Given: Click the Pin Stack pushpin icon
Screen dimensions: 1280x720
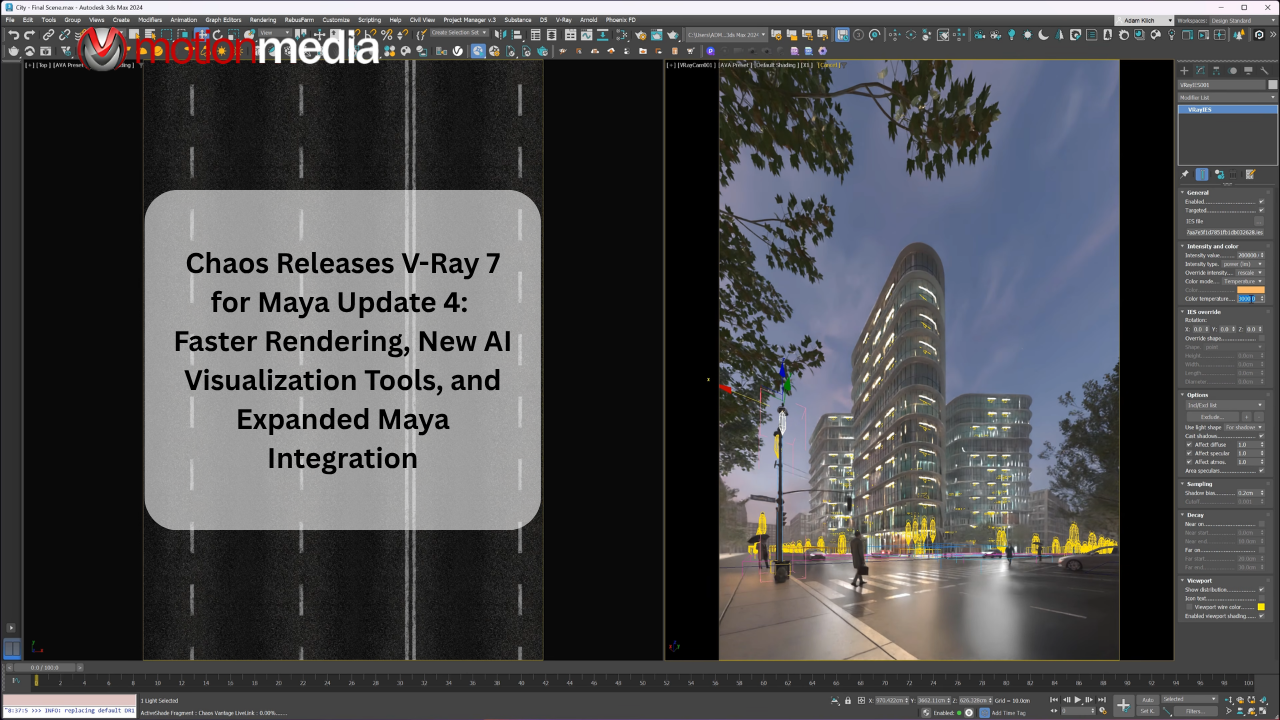Looking at the screenshot, I should (x=1185, y=174).
